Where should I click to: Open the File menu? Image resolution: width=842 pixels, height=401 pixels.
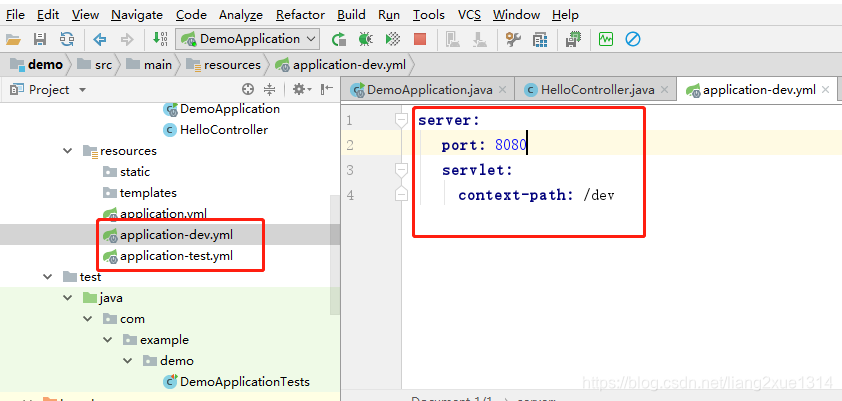15,15
